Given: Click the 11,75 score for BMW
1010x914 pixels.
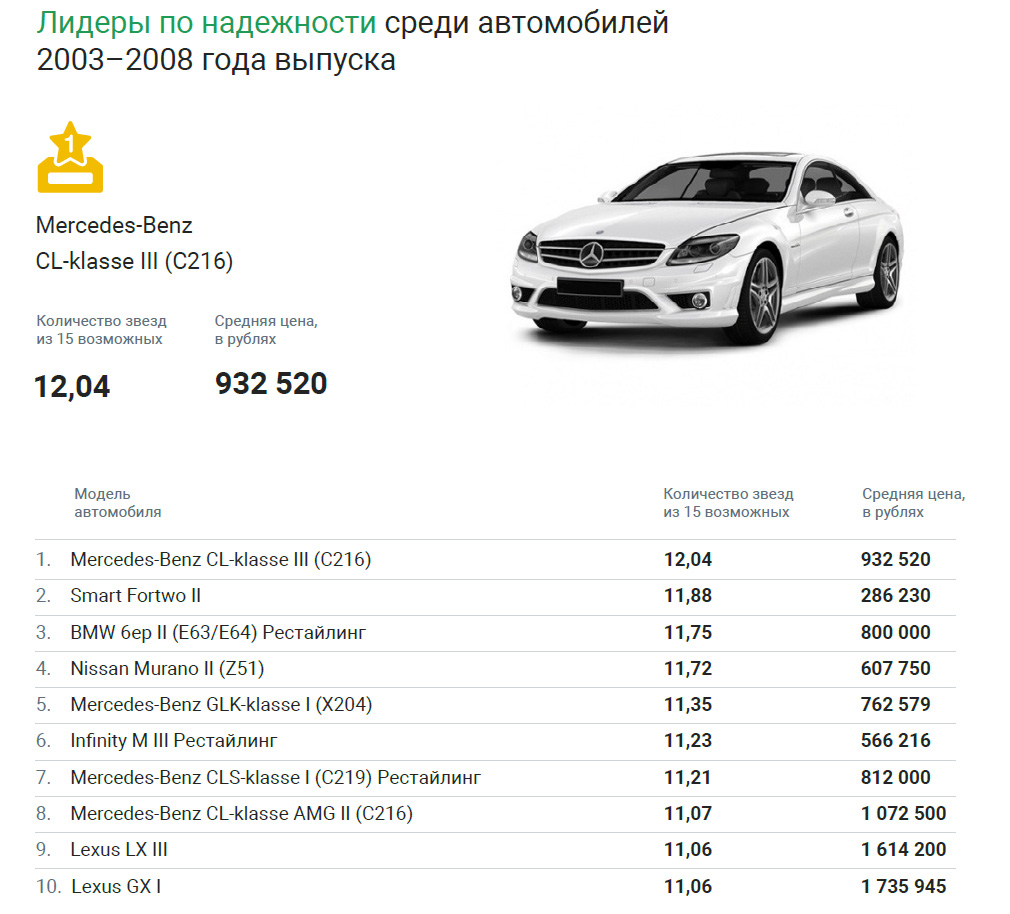Looking at the screenshot, I should click(688, 633).
